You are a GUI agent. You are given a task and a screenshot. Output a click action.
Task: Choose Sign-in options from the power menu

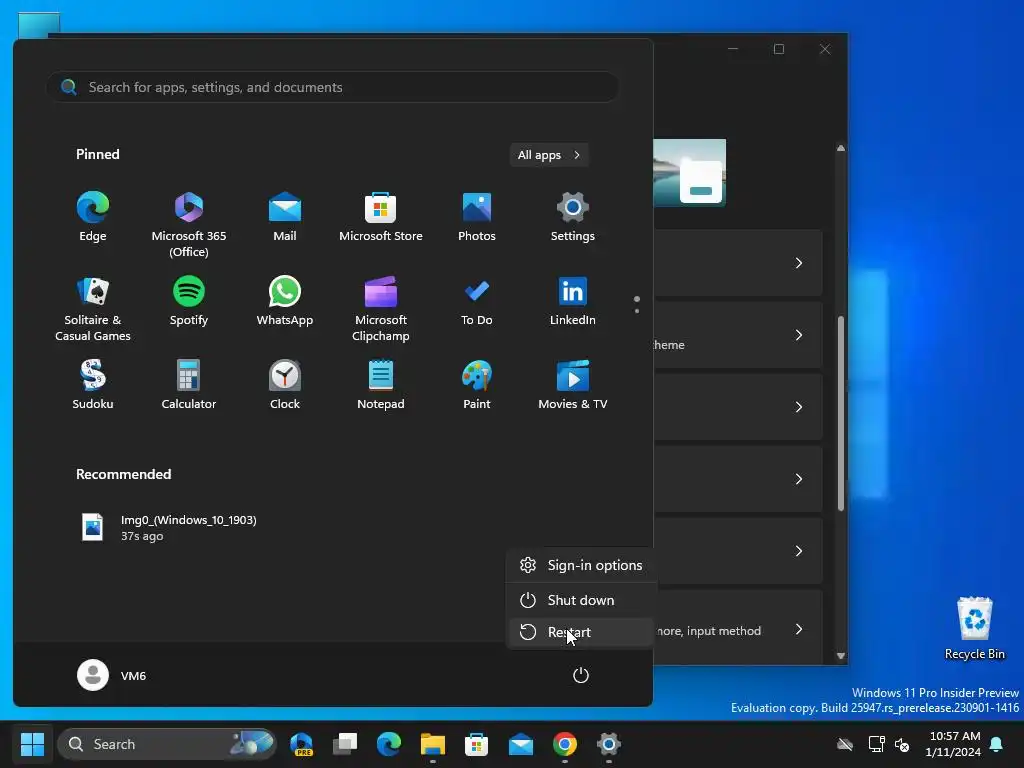click(x=581, y=565)
